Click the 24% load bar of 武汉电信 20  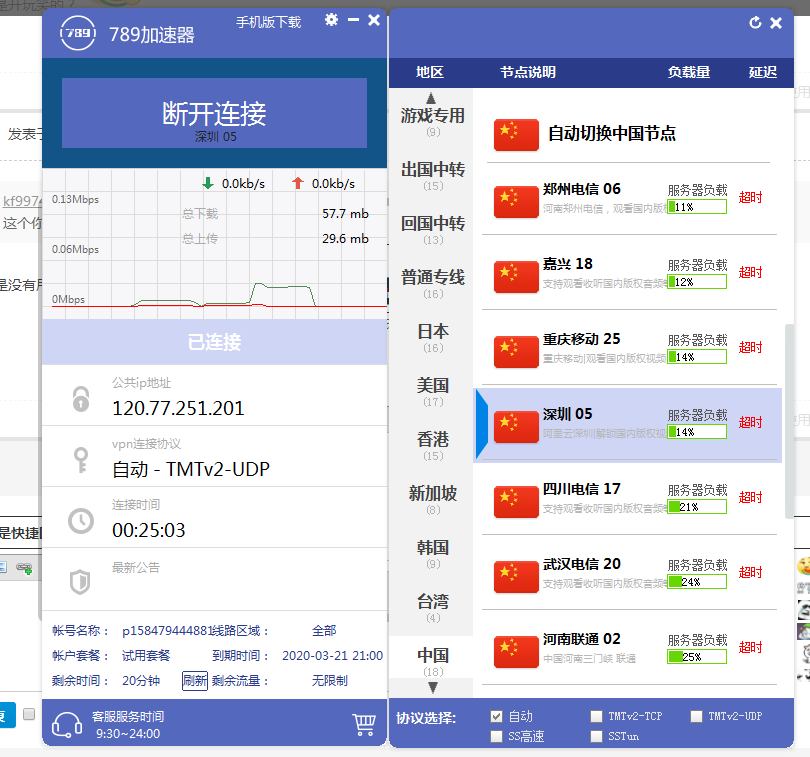(697, 582)
